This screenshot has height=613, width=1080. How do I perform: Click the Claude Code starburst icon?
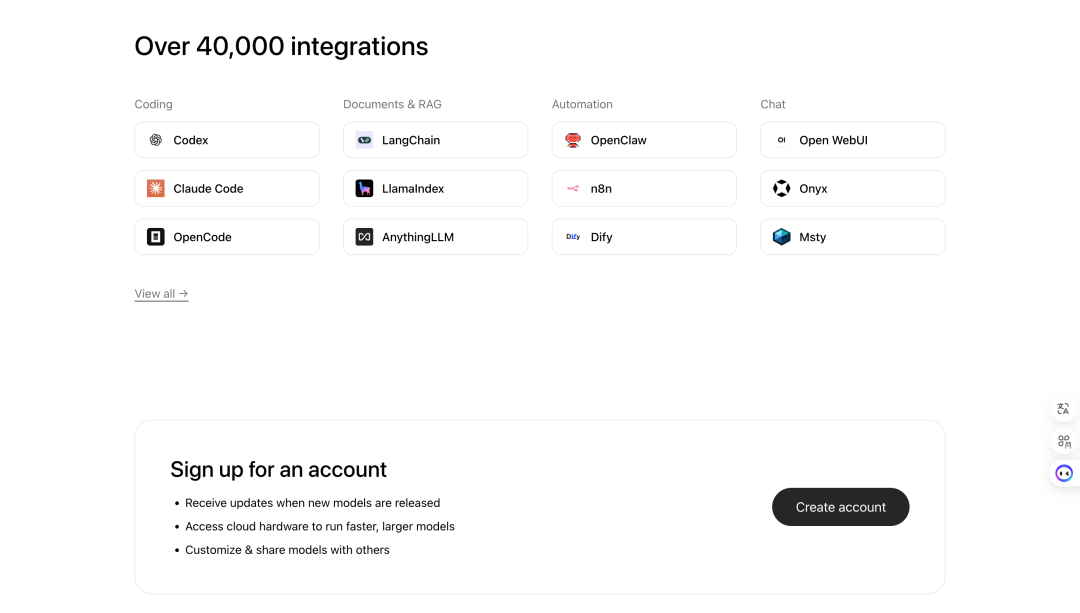pyautogui.click(x=156, y=188)
